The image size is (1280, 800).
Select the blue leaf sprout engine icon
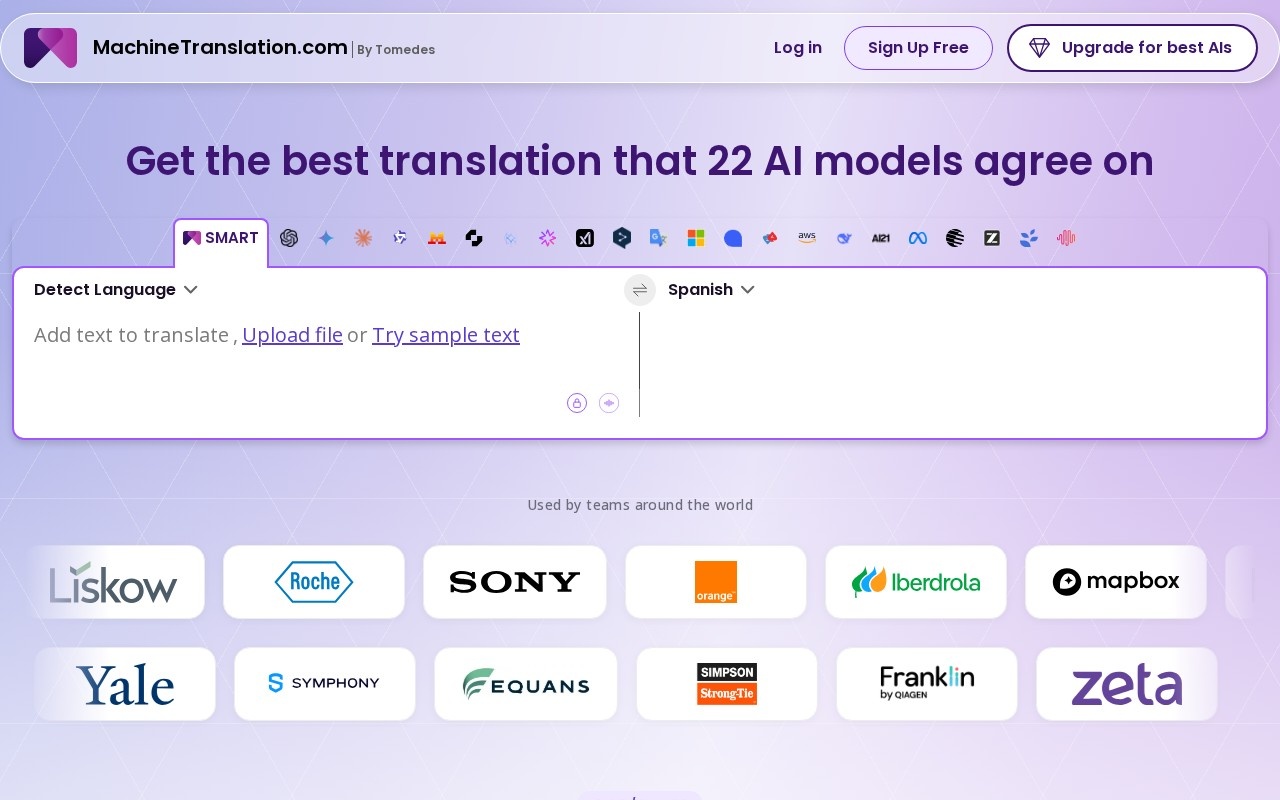(x=1029, y=238)
